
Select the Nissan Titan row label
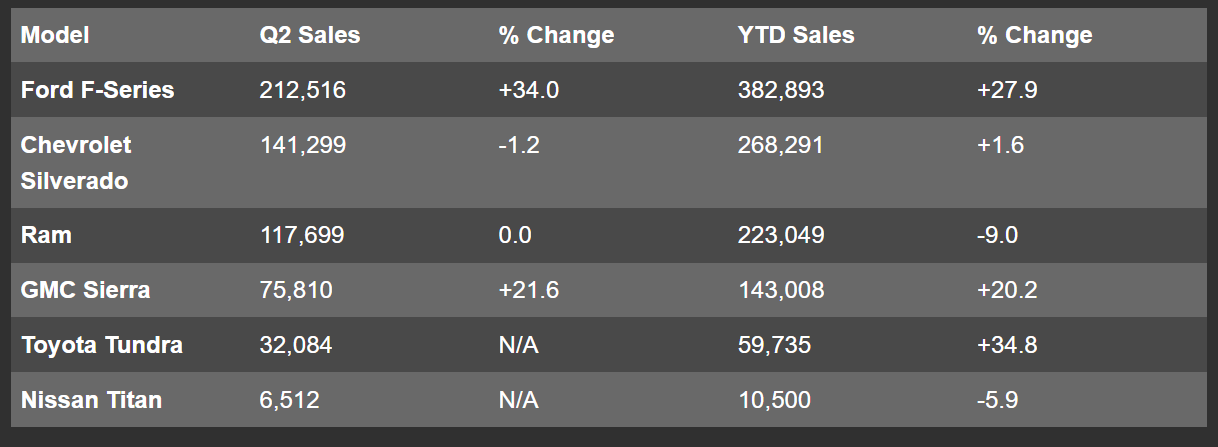click(x=91, y=400)
